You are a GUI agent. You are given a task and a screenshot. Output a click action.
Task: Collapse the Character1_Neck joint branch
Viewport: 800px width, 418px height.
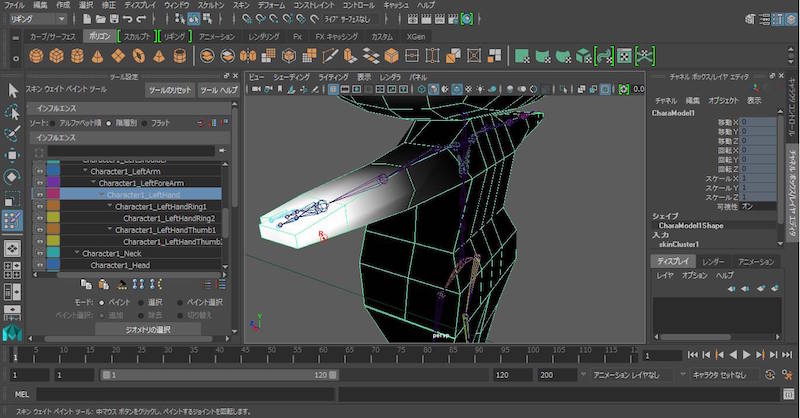(x=77, y=253)
